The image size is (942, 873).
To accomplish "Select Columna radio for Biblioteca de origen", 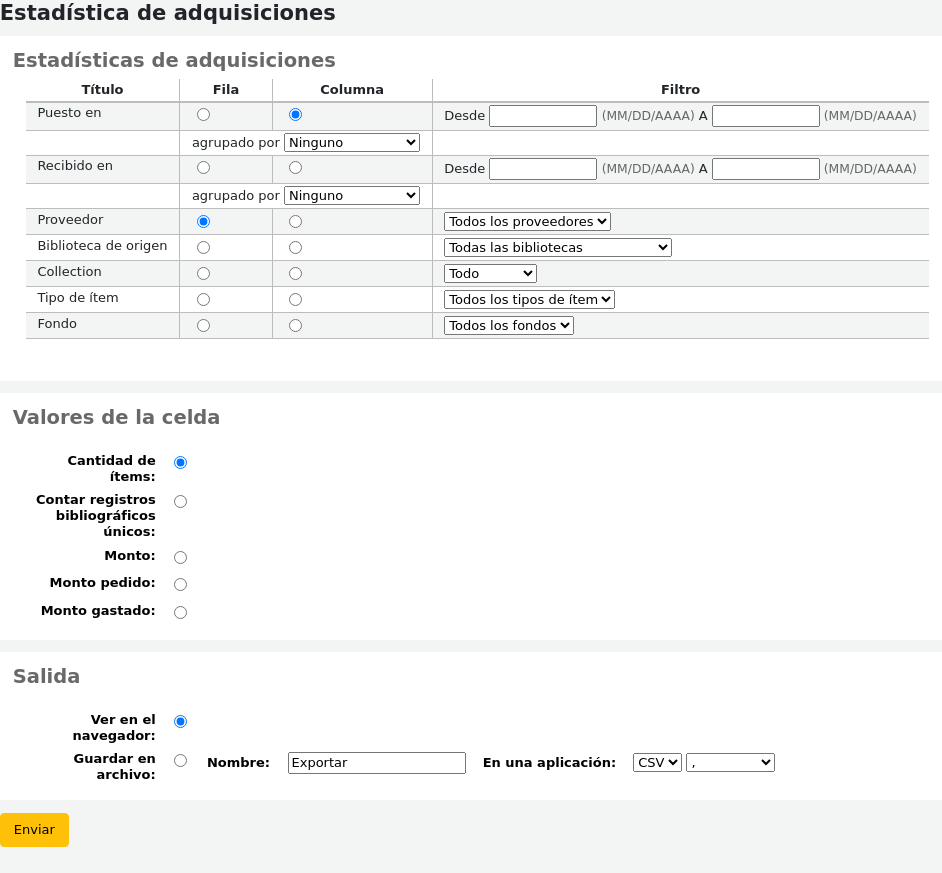I will [295, 248].
